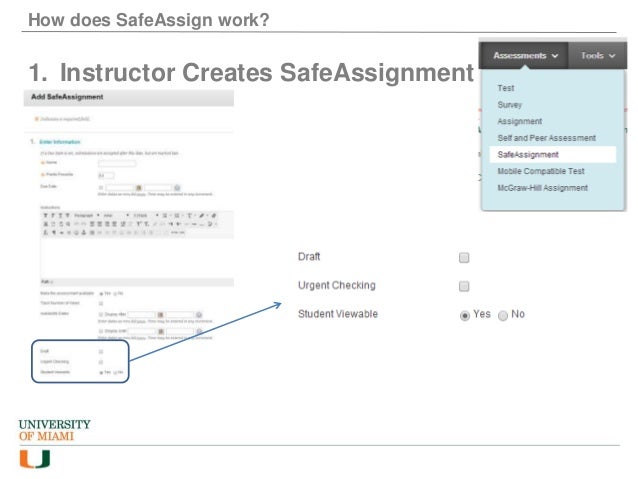Click inside the Instructions text editor area
The width and height of the screenshot is (638, 479).
pyautogui.click(x=137, y=258)
